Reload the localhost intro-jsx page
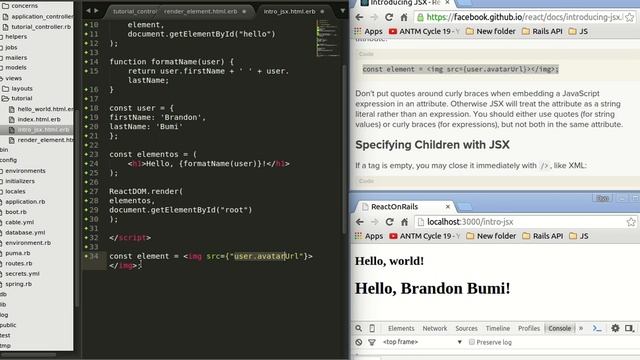 point(389,222)
